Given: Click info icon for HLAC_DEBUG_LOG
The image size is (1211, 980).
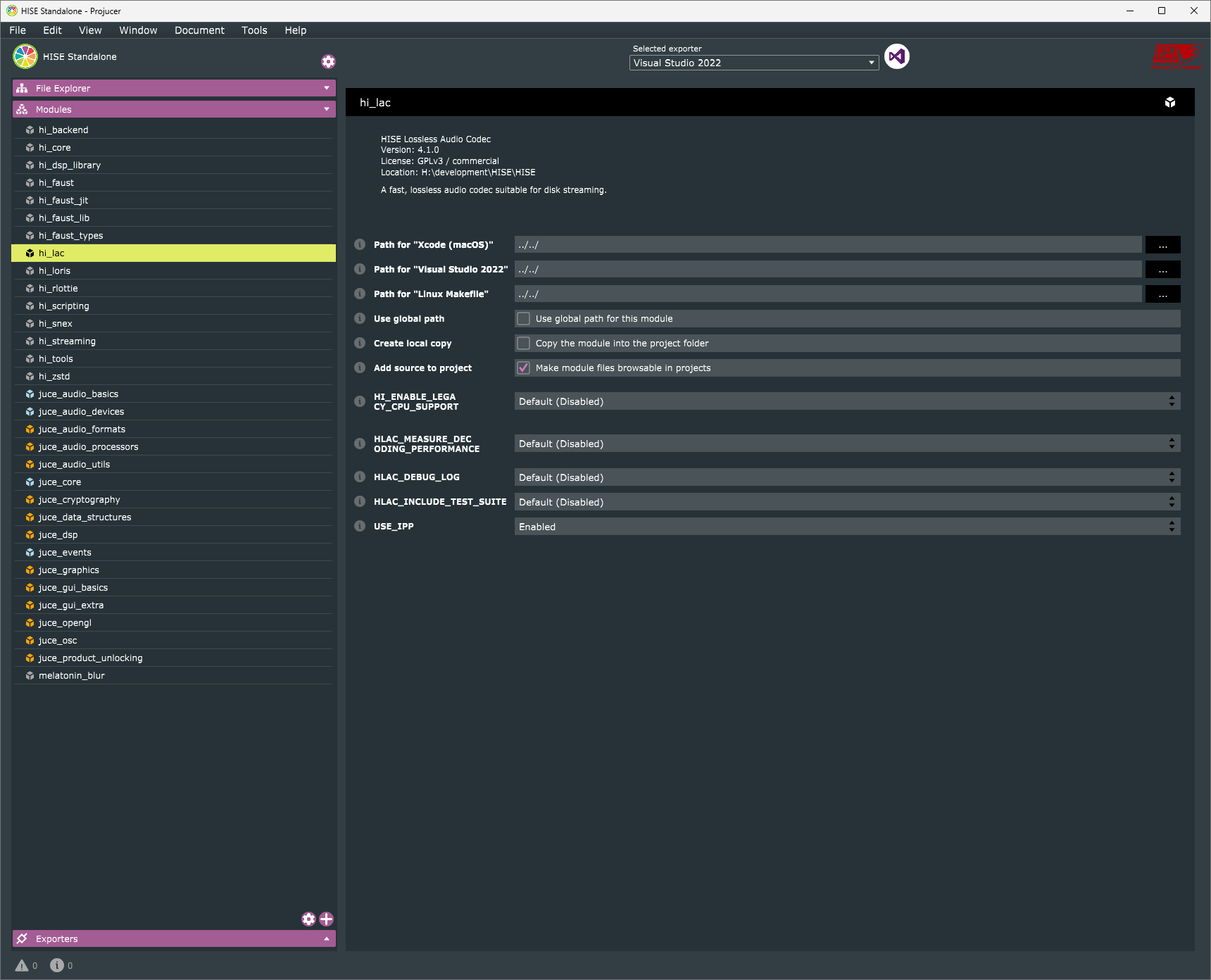Looking at the screenshot, I should pos(360,477).
